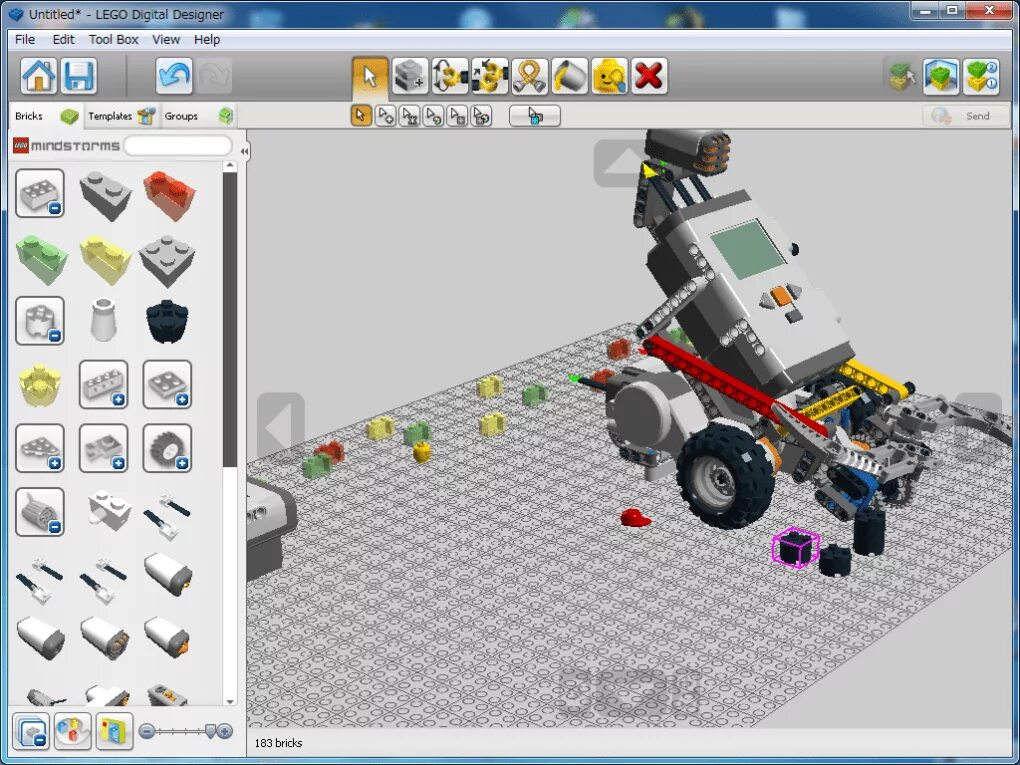This screenshot has width=1020, height=765.
Task: Collapse all palette dividers button
Action: point(31,731)
